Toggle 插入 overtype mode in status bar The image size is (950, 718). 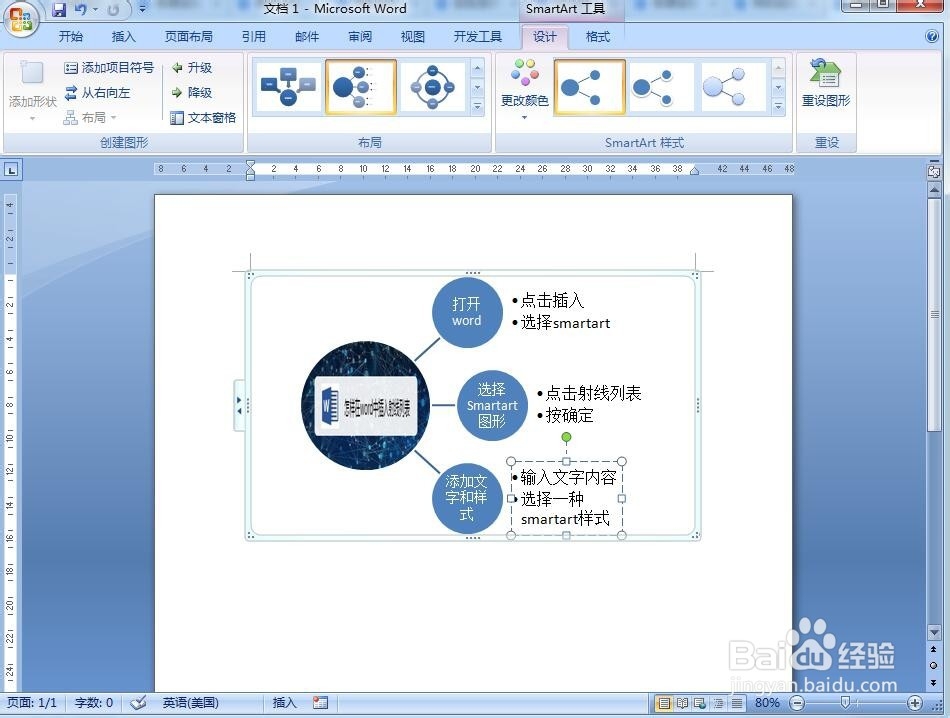pyautogui.click(x=284, y=703)
